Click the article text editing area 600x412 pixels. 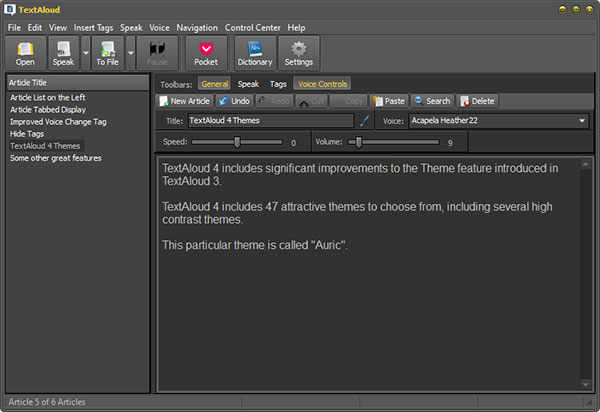tap(369, 274)
